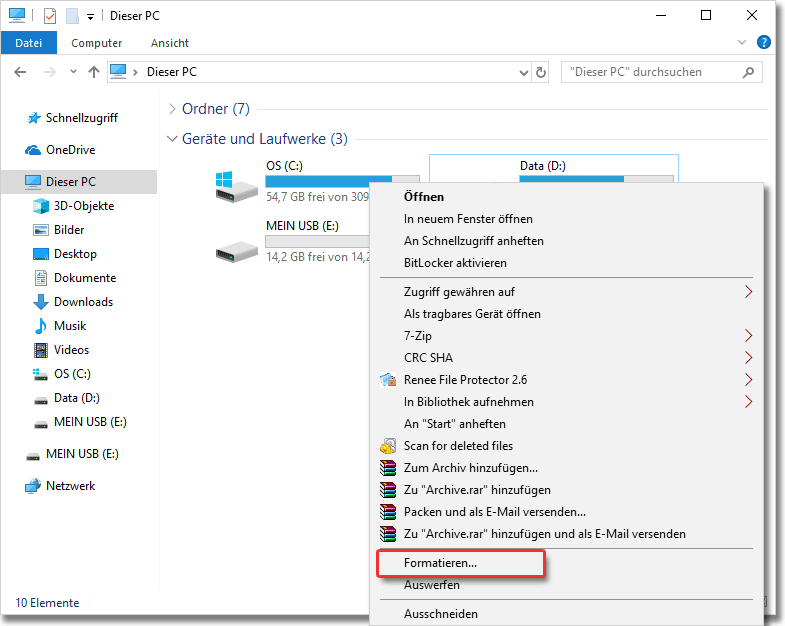Choose In neuem Fenster öffnen

point(566,219)
